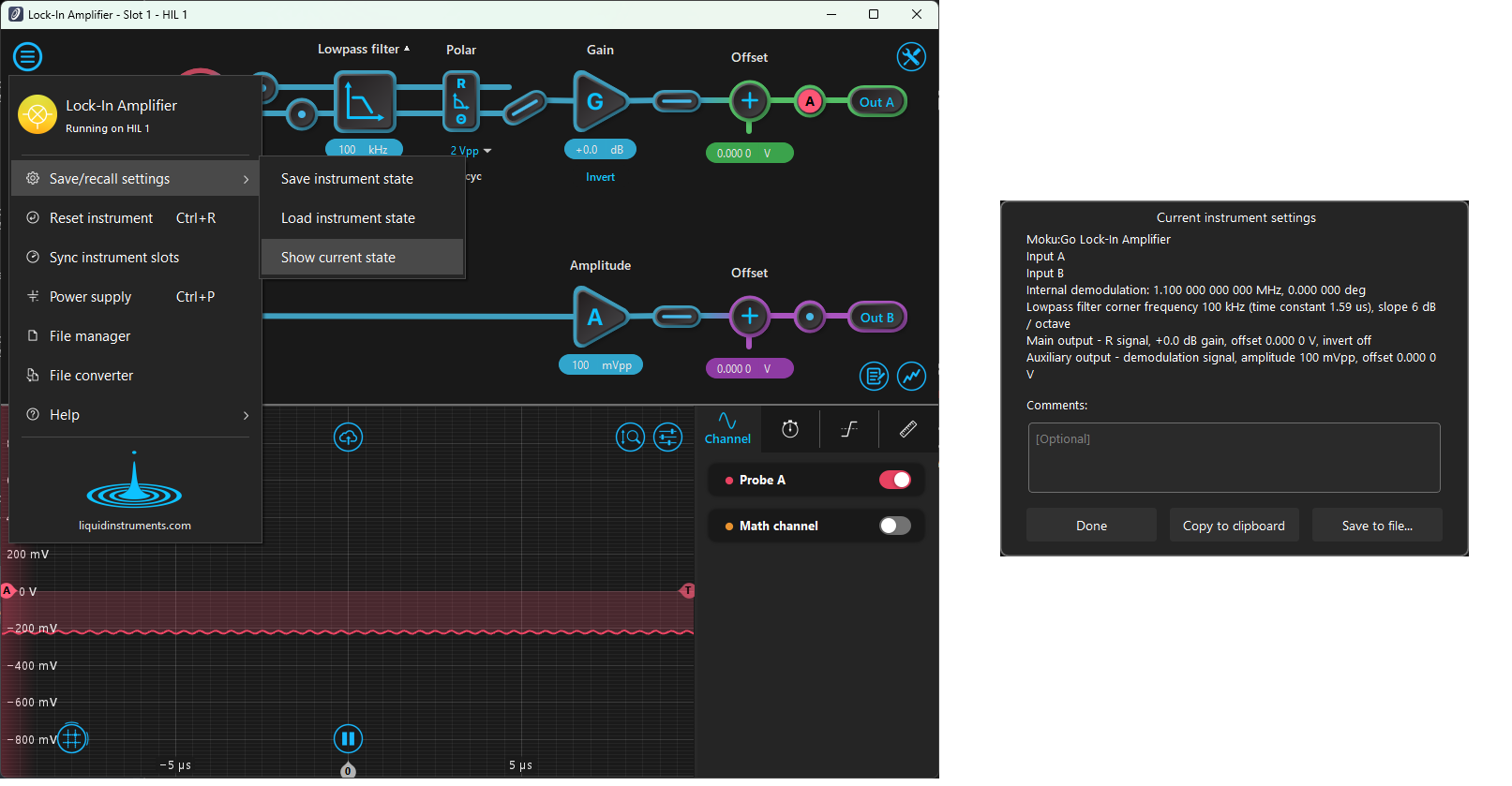1512x786 pixels.
Task: Open Power supply menu entry
Action: tap(135, 297)
